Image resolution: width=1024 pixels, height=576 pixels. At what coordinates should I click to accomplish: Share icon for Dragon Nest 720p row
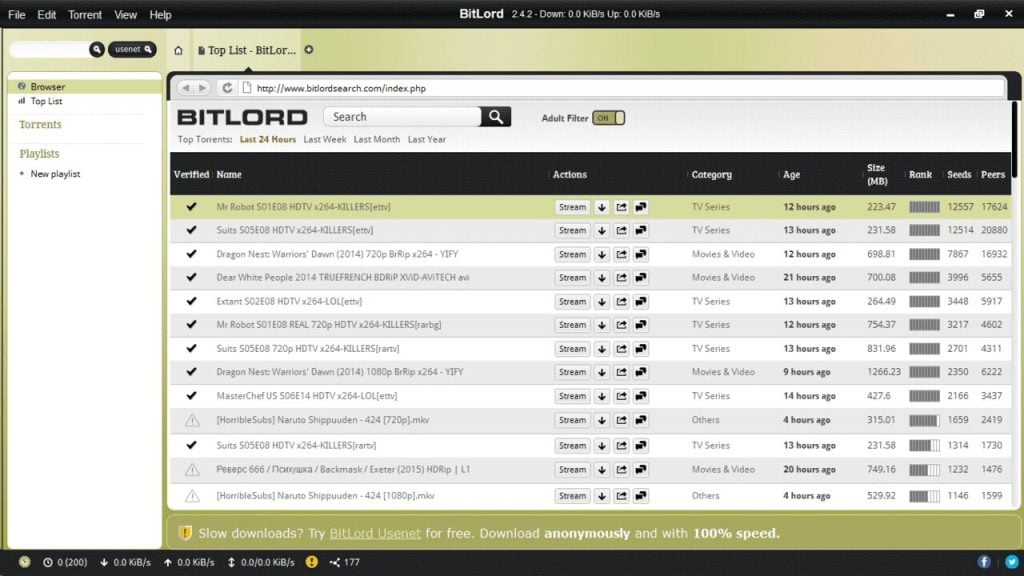click(x=621, y=254)
